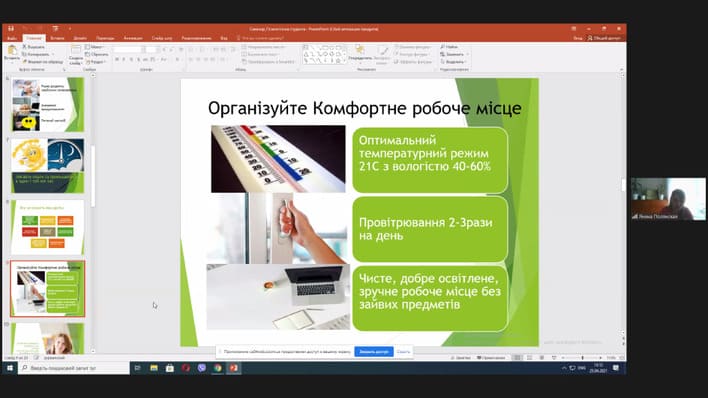Switch to the Slide Show ribbon tab
708x398 pixels.
tap(162, 38)
